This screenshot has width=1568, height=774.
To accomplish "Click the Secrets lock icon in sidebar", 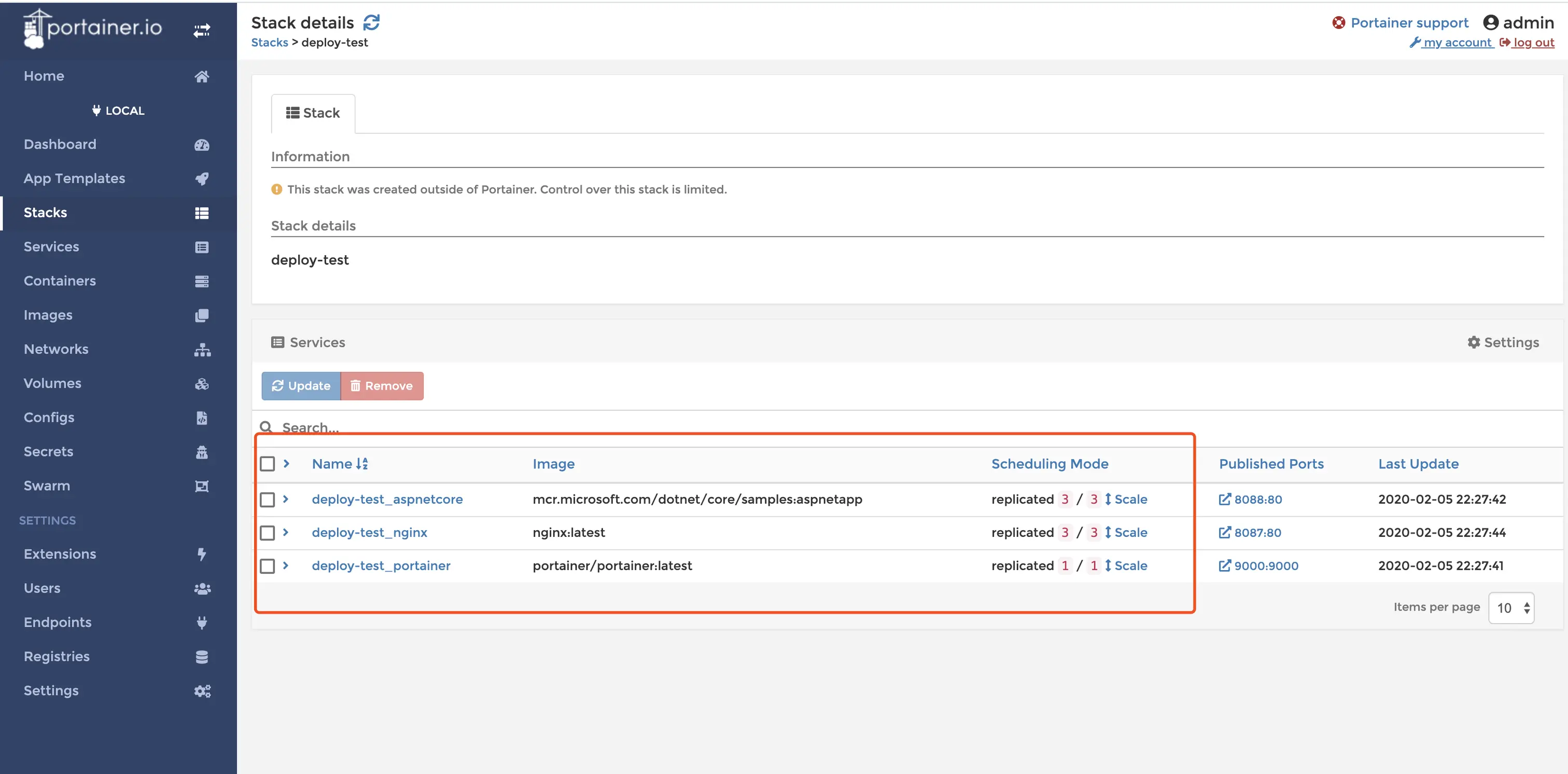I will coord(202,452).
